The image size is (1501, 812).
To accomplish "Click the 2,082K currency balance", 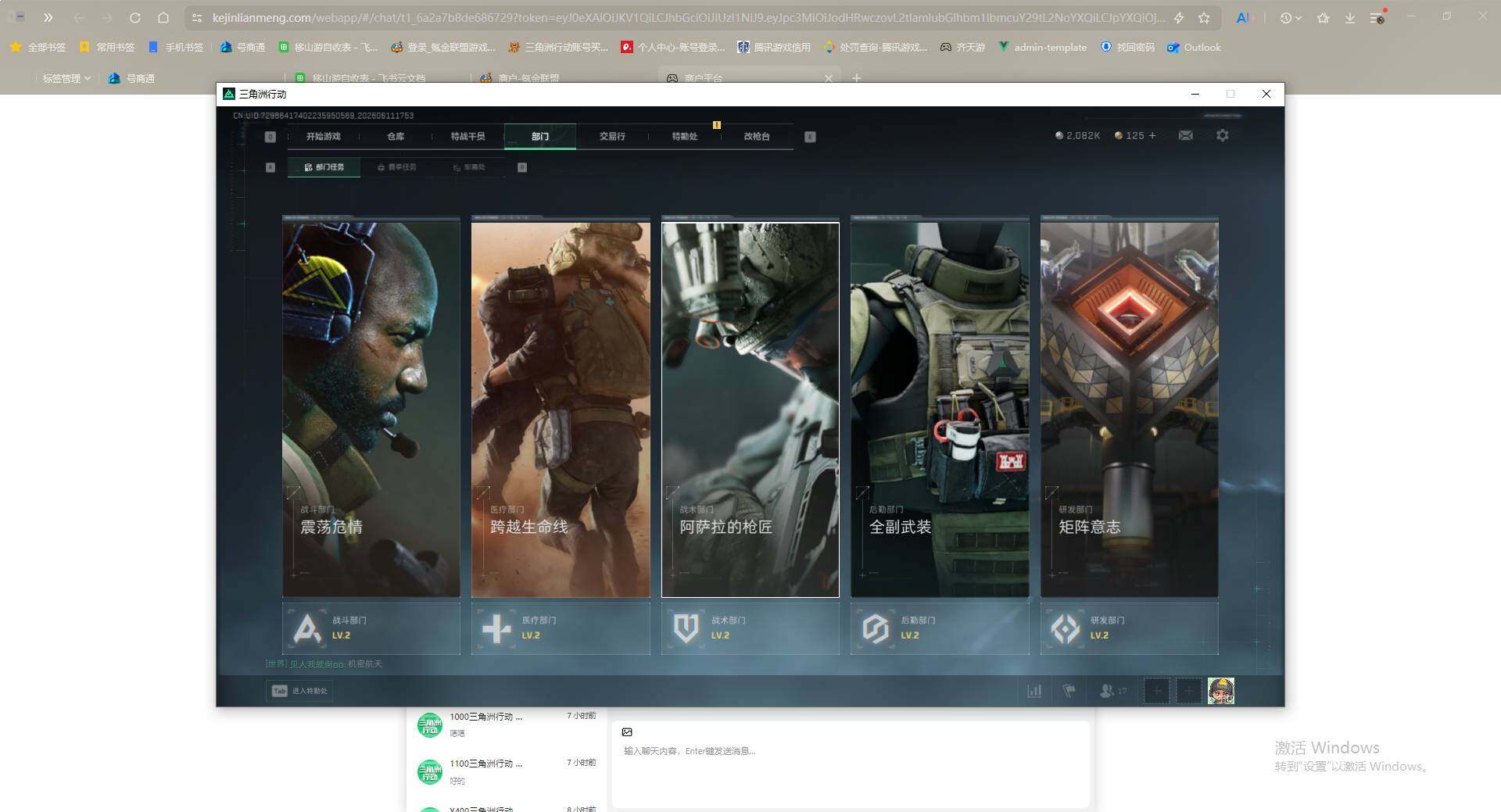I will (x=1077, y=135).
